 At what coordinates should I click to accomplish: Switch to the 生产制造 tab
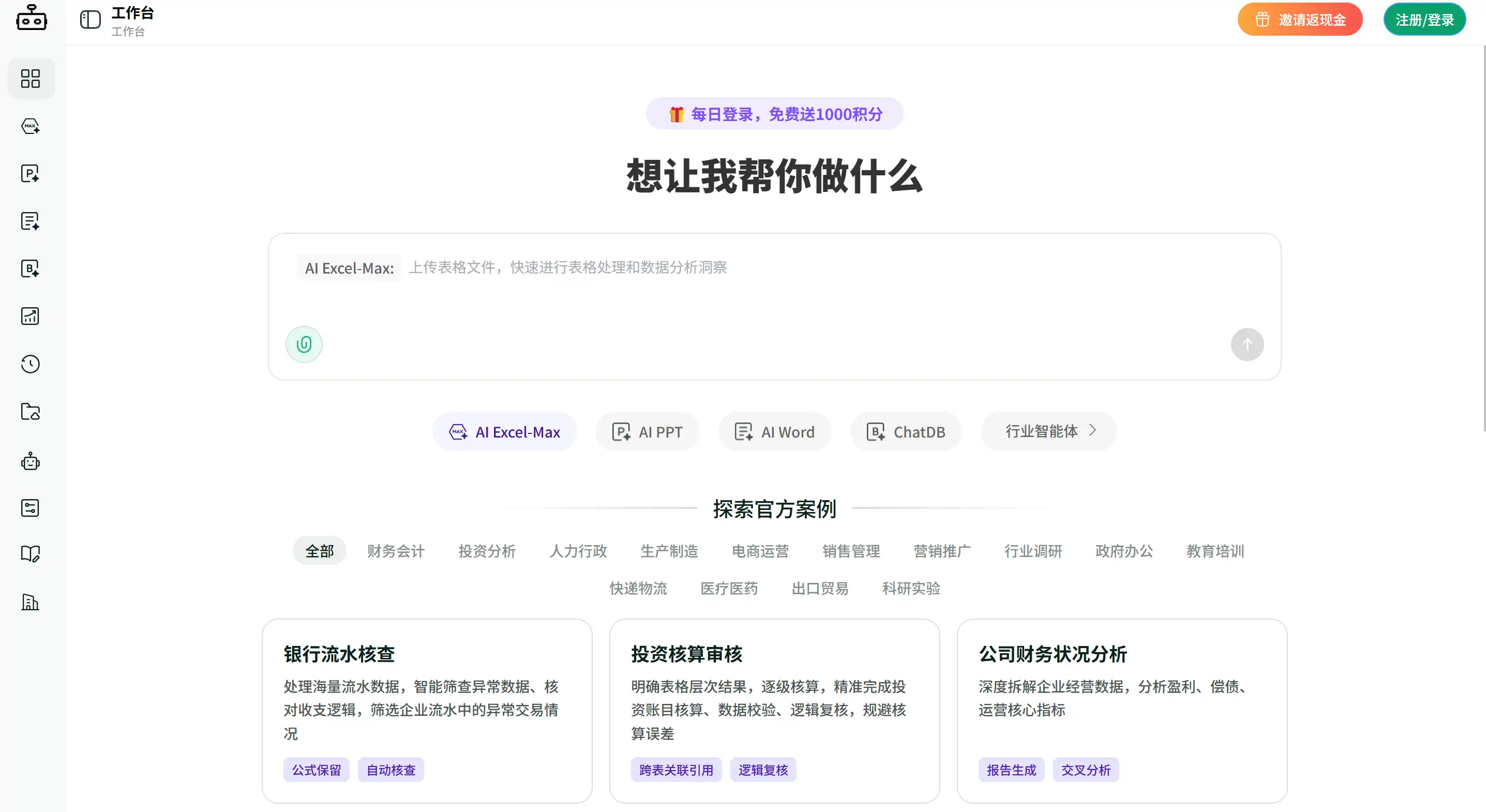[670, 551]
